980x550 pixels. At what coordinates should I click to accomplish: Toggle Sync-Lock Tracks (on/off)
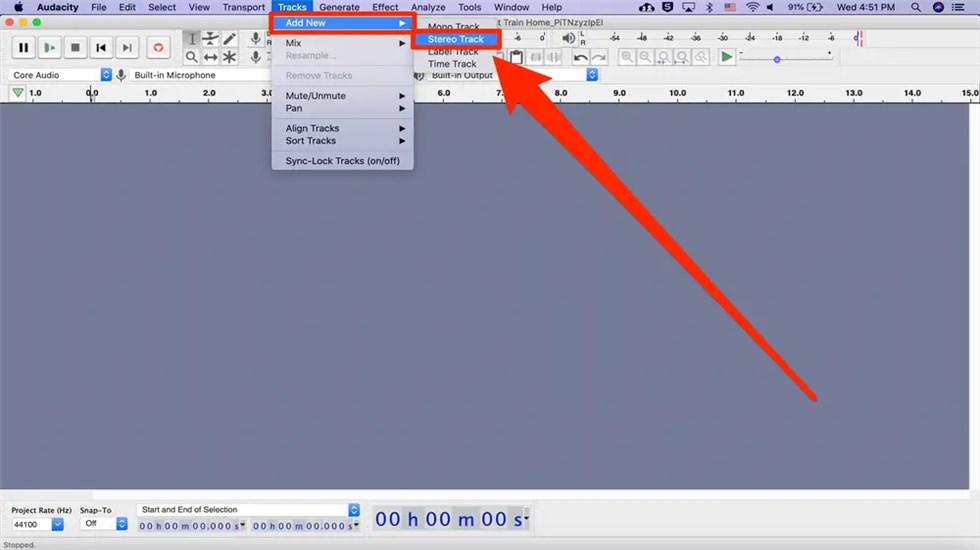[x=342, y=161]
